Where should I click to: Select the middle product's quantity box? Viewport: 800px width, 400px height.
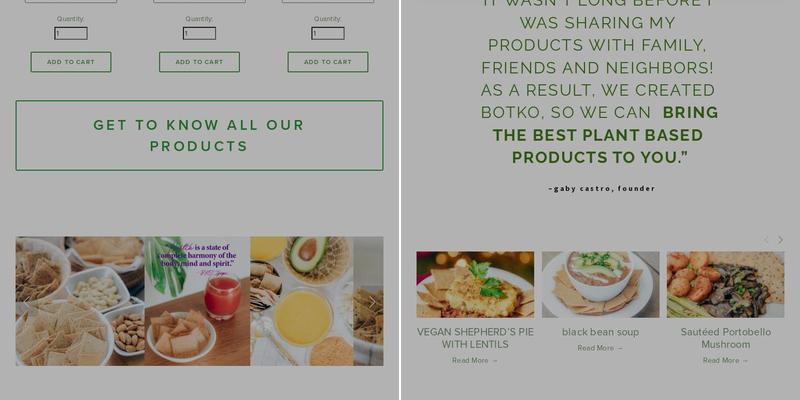click(199, 34)
